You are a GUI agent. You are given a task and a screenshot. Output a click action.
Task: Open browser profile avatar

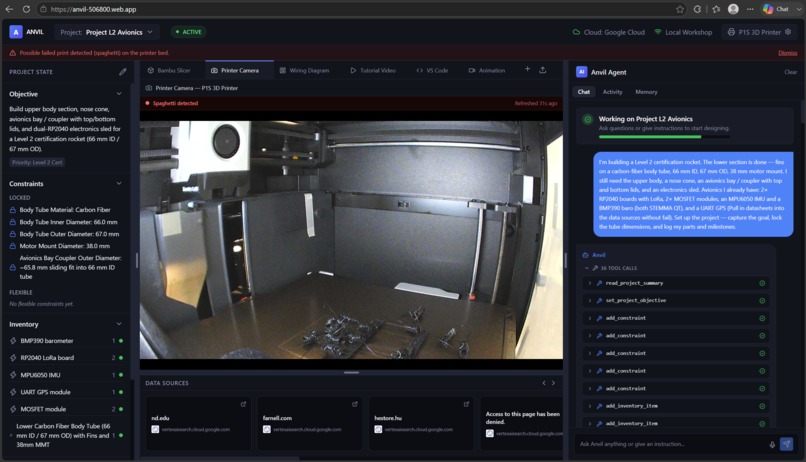[734, 9]
